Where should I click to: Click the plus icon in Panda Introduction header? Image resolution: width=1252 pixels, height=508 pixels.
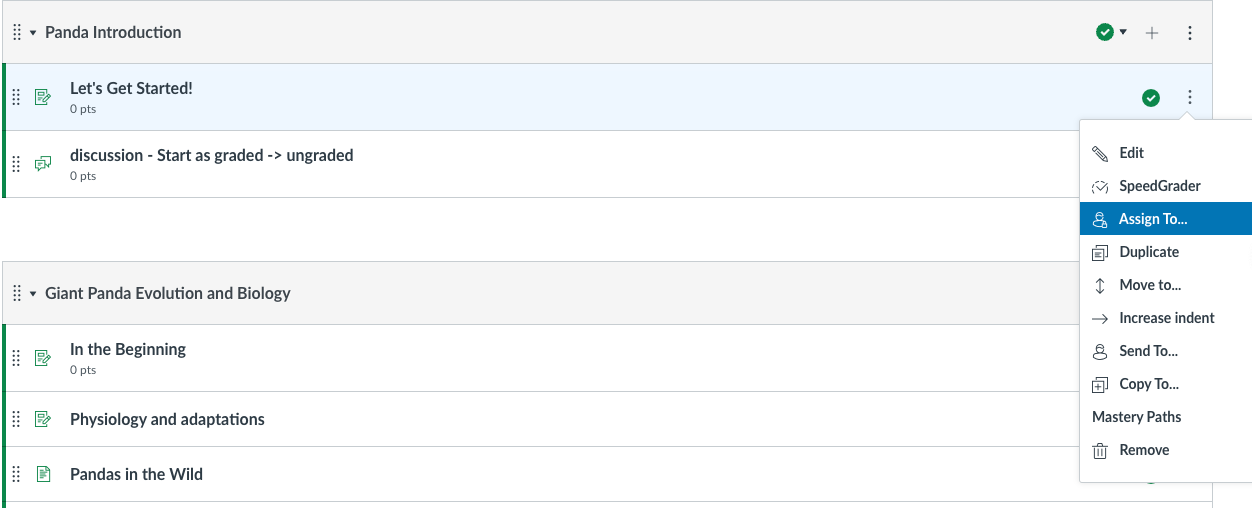click(x=1152, y=33)
